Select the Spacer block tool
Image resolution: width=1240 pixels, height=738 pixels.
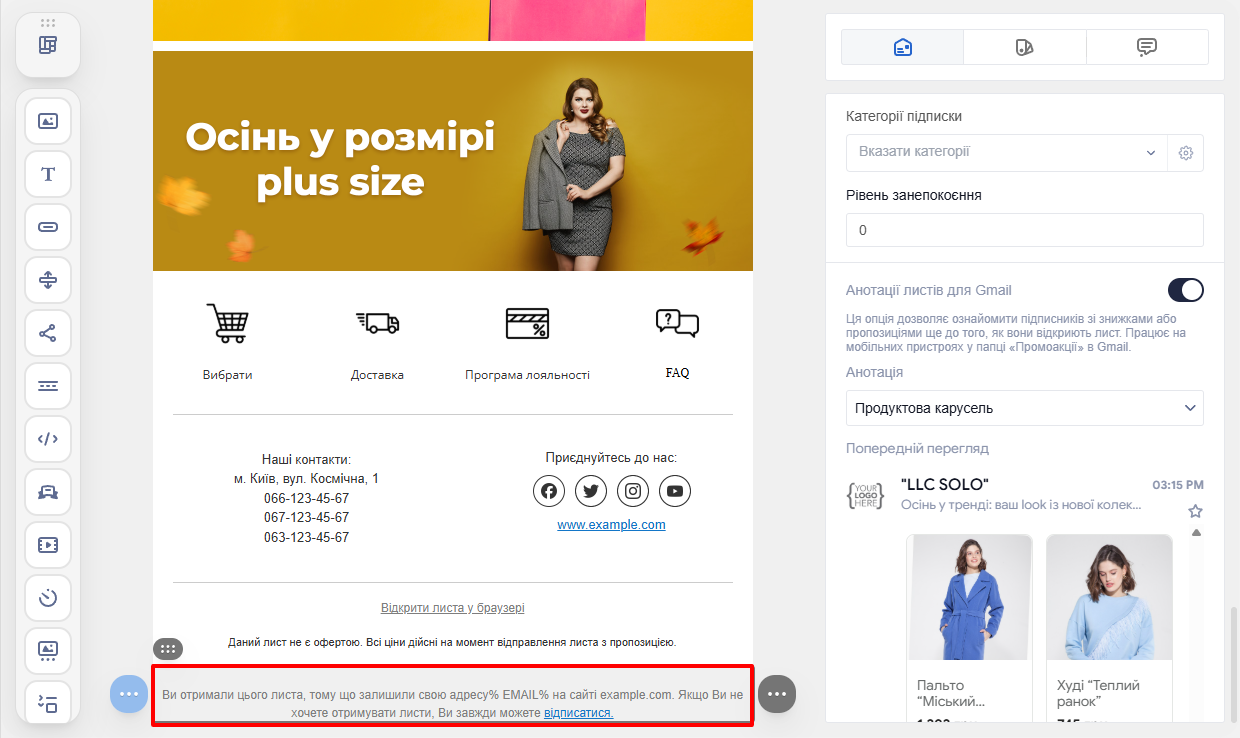(x=48, y=280)
